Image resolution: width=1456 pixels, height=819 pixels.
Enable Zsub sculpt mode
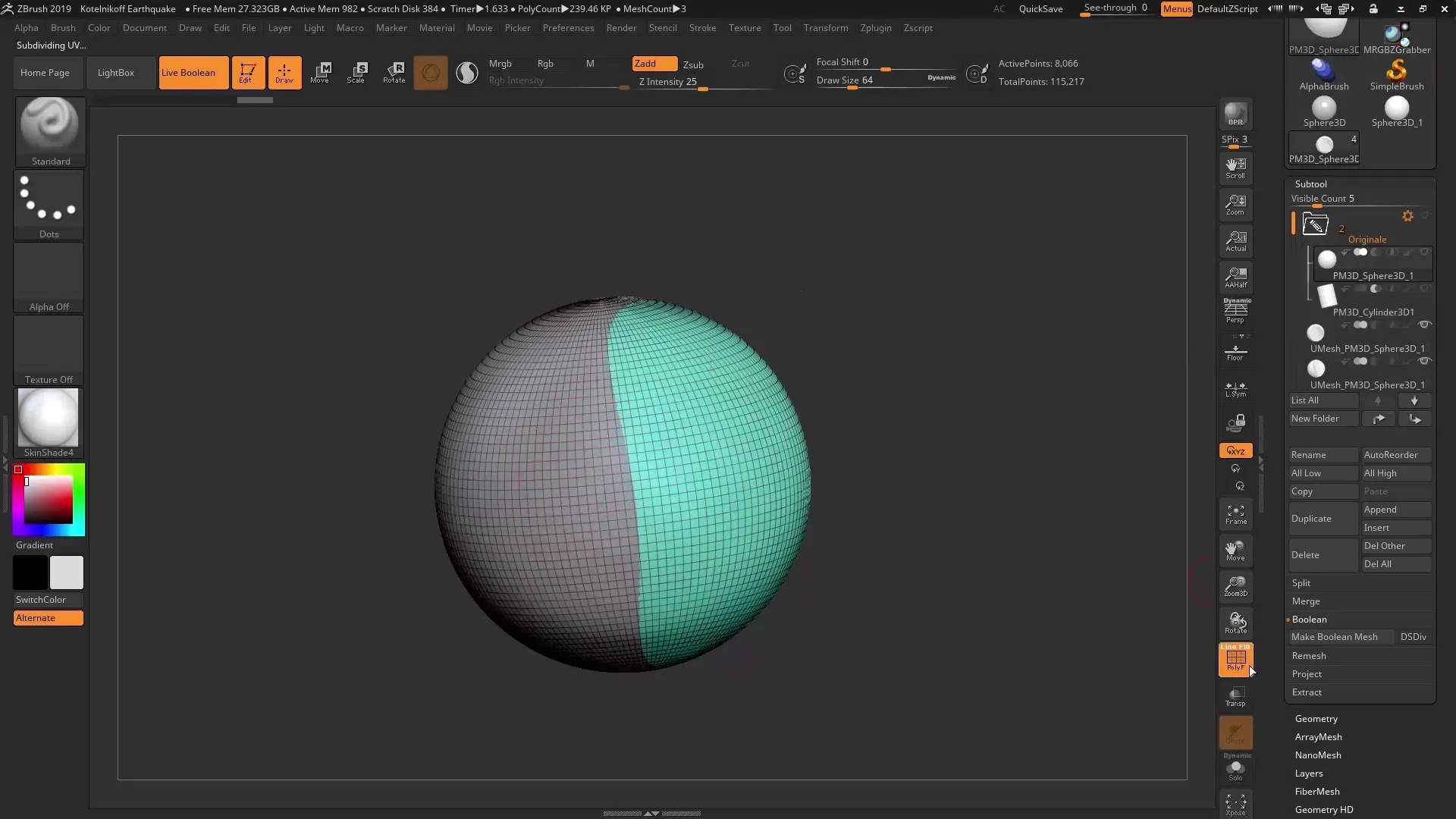(693, 64)
